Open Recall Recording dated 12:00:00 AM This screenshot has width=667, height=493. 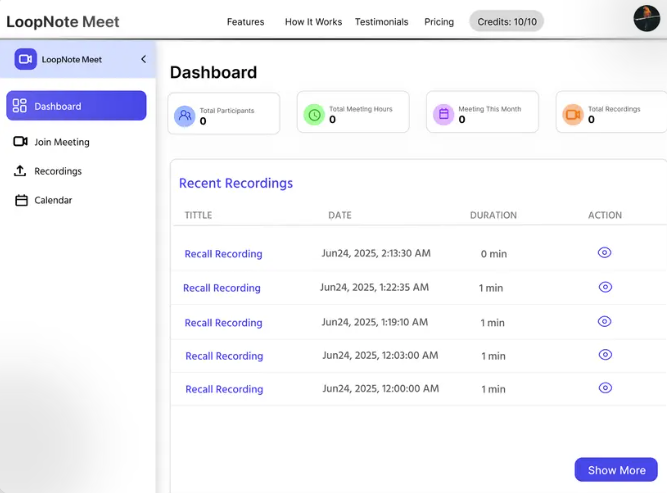coord(224,389)
